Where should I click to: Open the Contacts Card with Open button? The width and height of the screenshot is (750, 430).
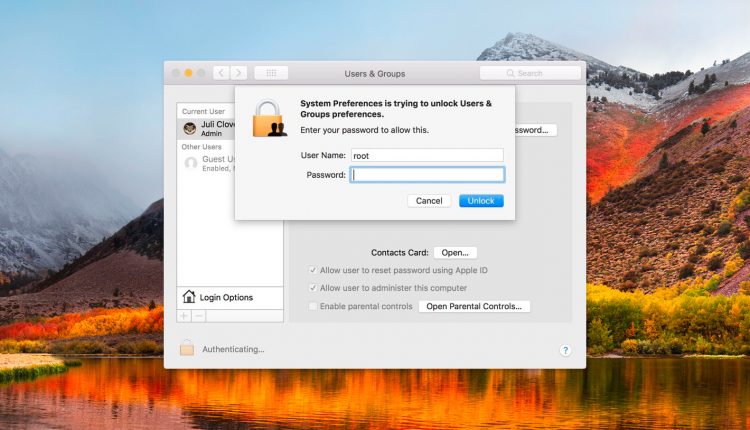(x=454, y=253)
